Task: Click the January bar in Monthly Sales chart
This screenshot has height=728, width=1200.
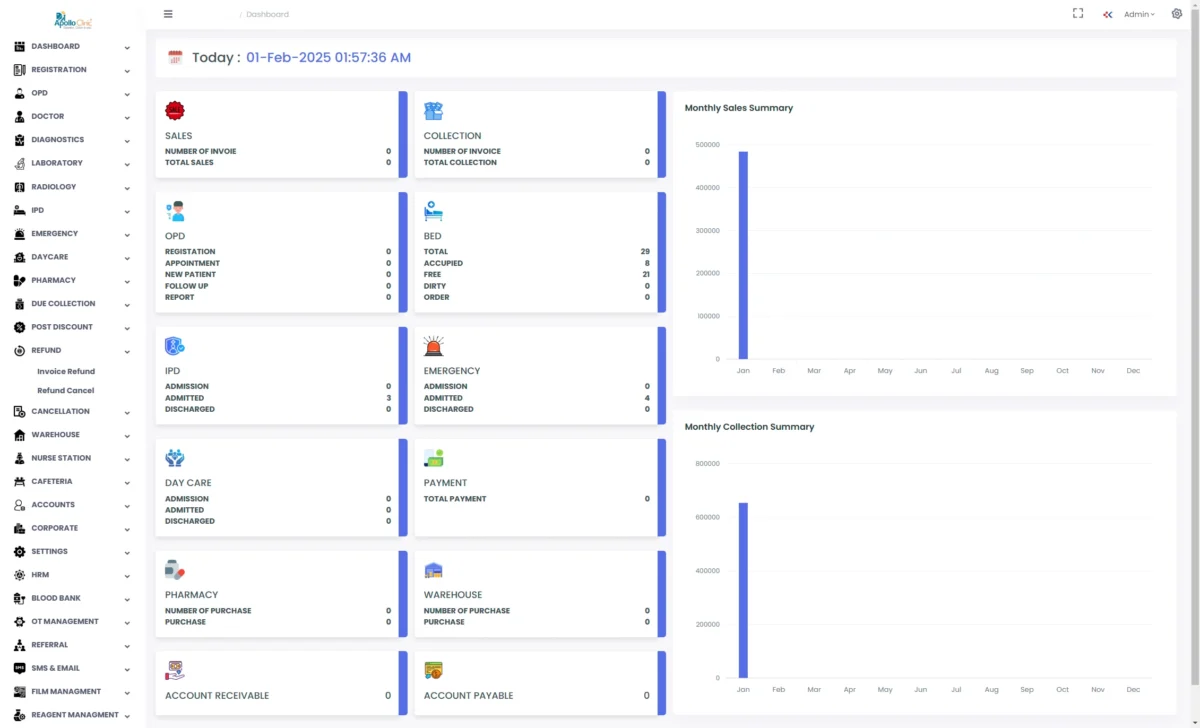Action: tap(743, 255)
